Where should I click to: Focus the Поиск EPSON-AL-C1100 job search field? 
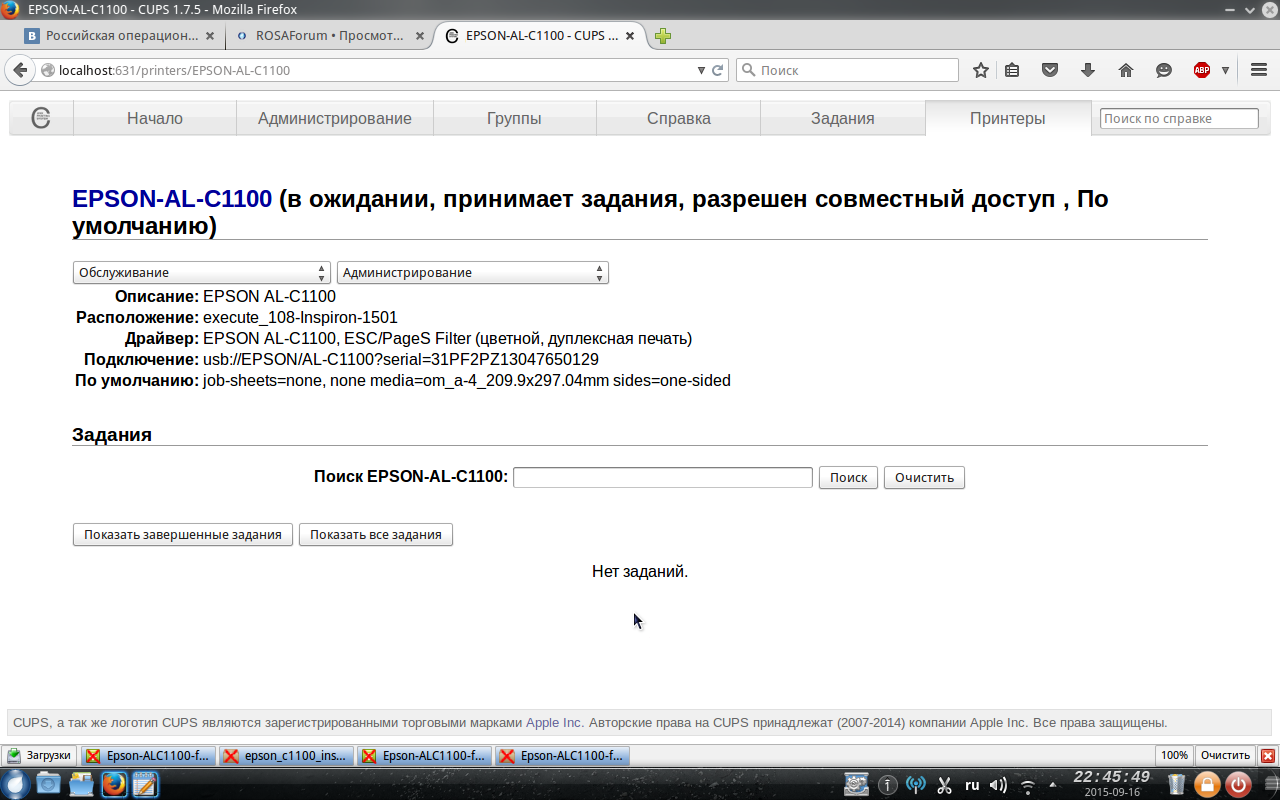[x=663, y=477]
